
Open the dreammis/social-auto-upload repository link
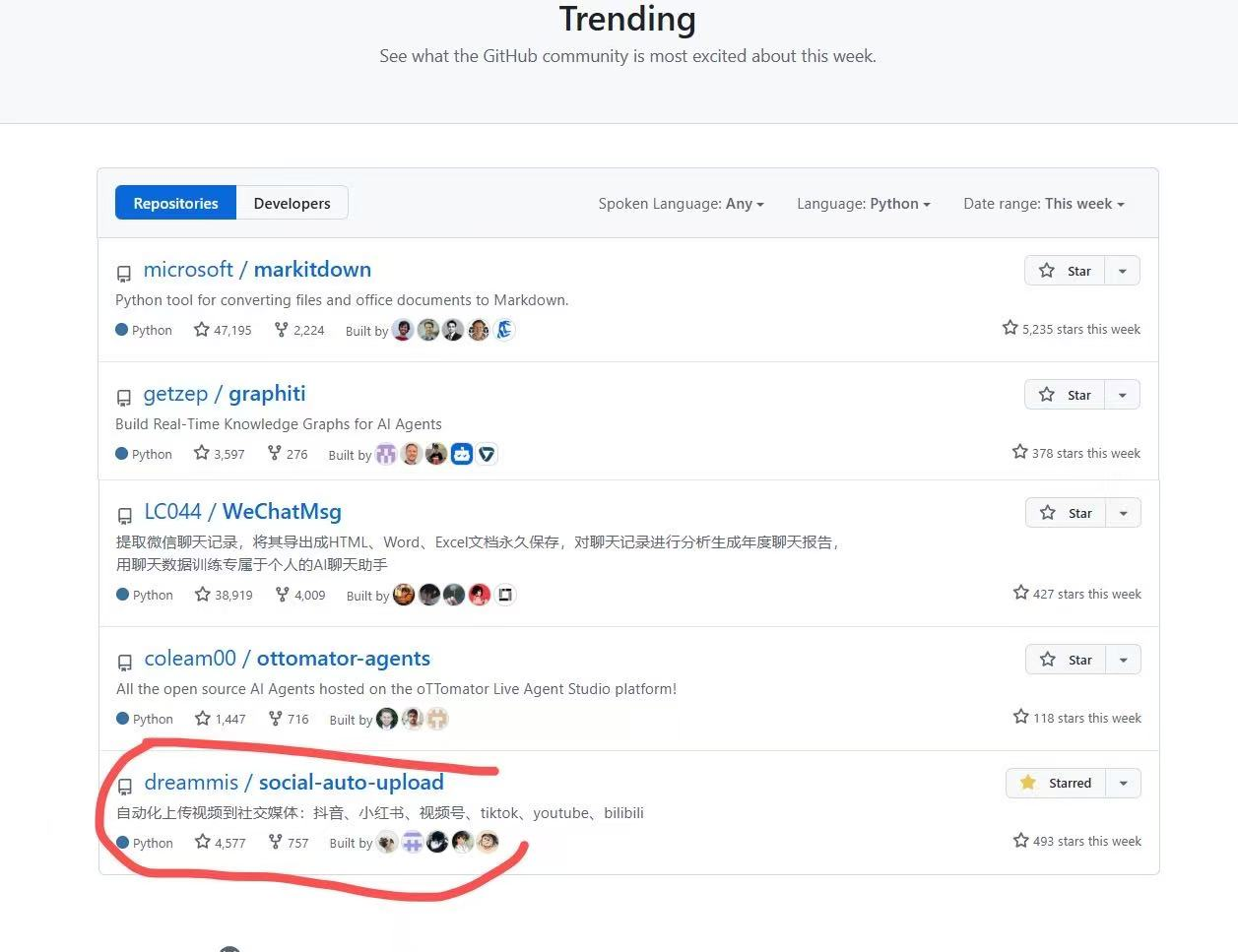[x=293, y=782]
